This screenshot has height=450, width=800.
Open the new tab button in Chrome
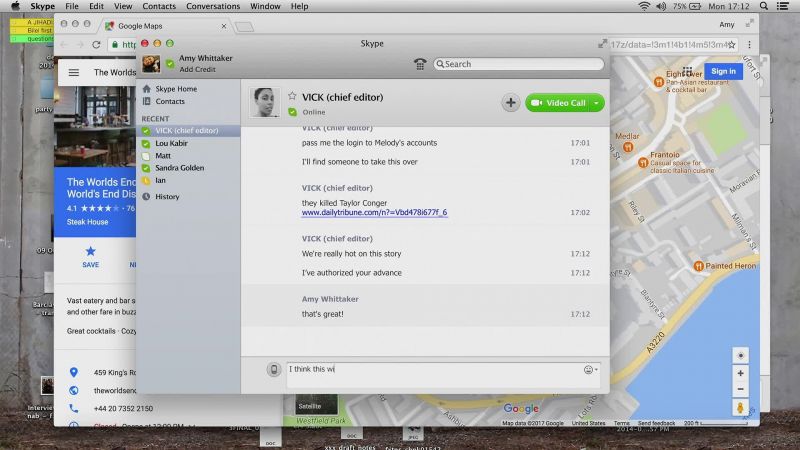[244, 27]
